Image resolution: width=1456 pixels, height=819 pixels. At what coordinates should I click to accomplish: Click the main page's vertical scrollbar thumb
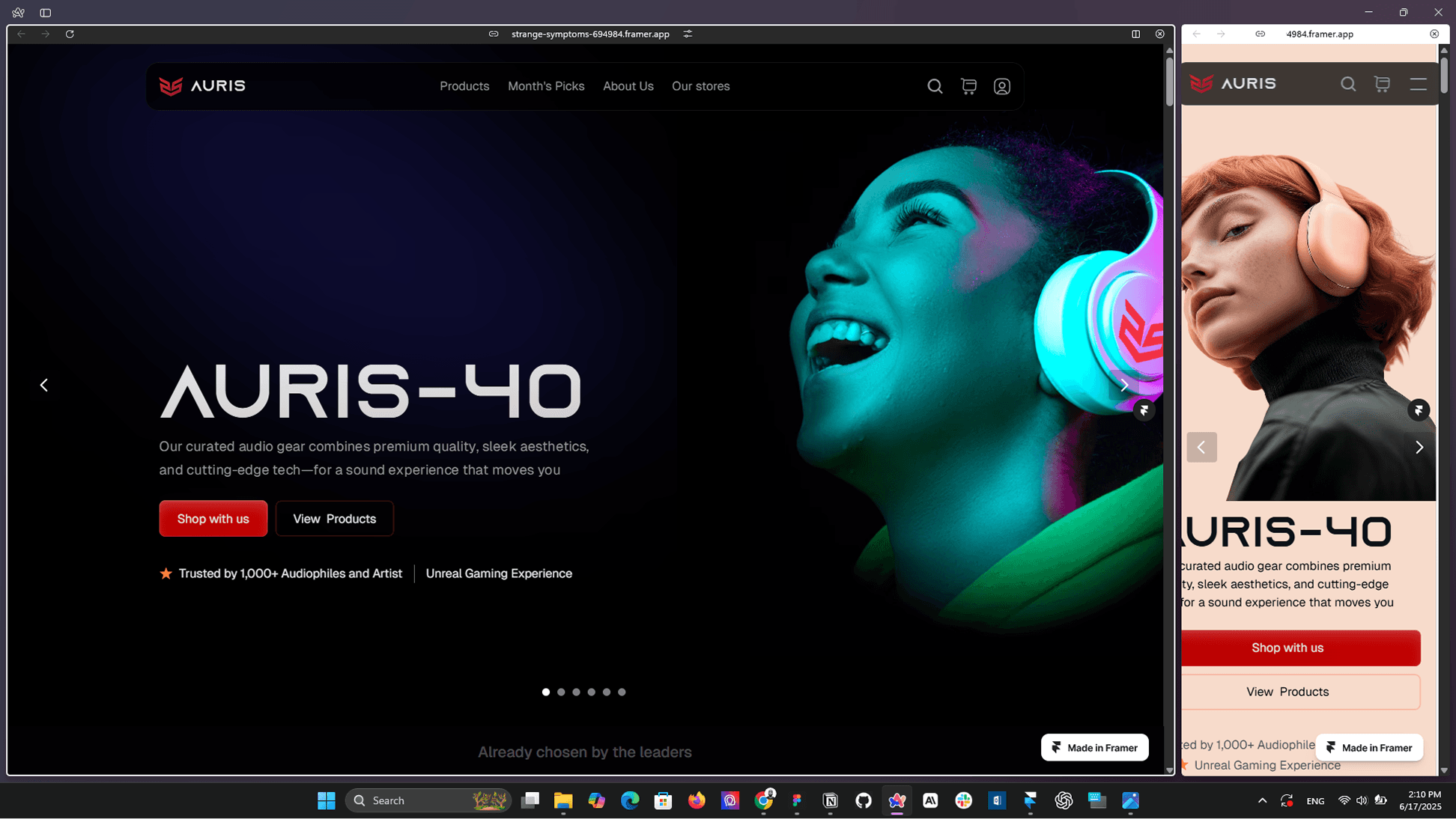point(1168,81)
